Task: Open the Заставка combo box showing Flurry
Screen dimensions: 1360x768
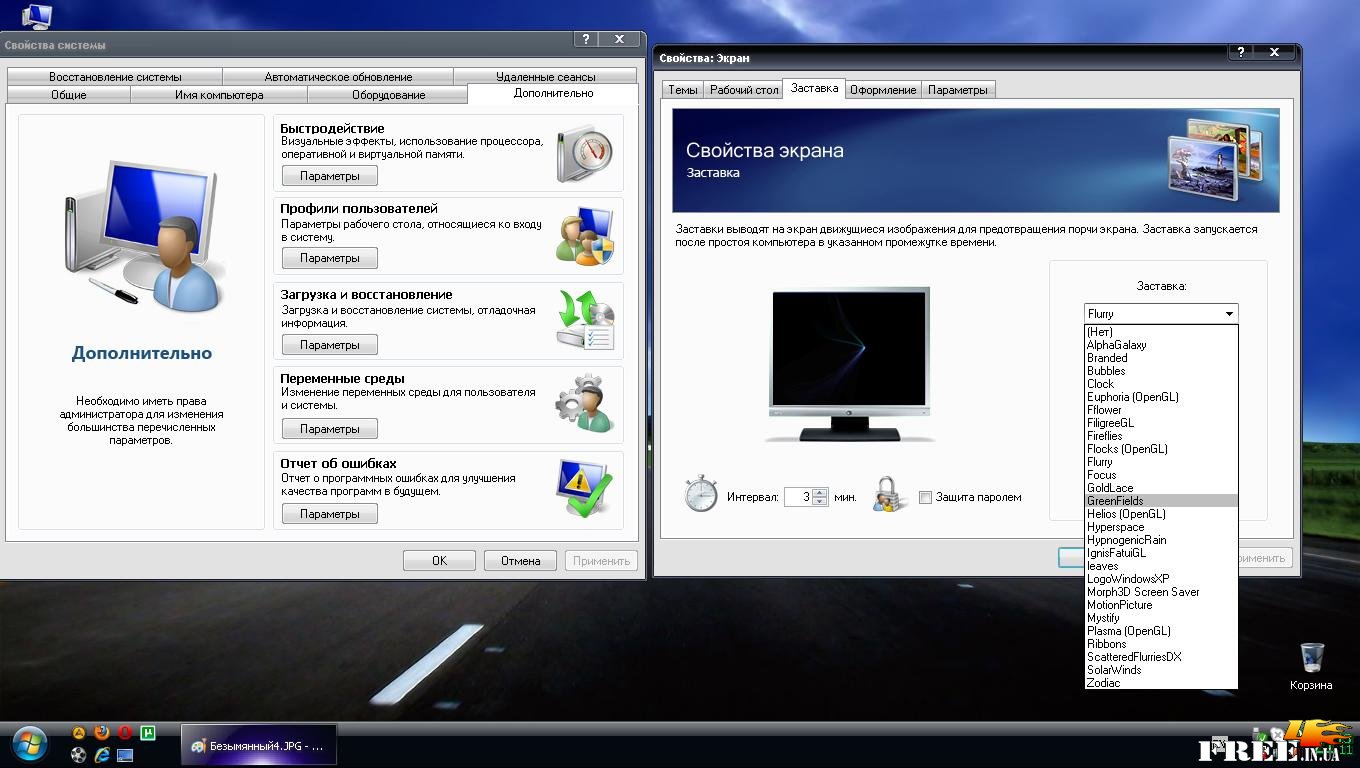Action: (x=1161, y=313)
